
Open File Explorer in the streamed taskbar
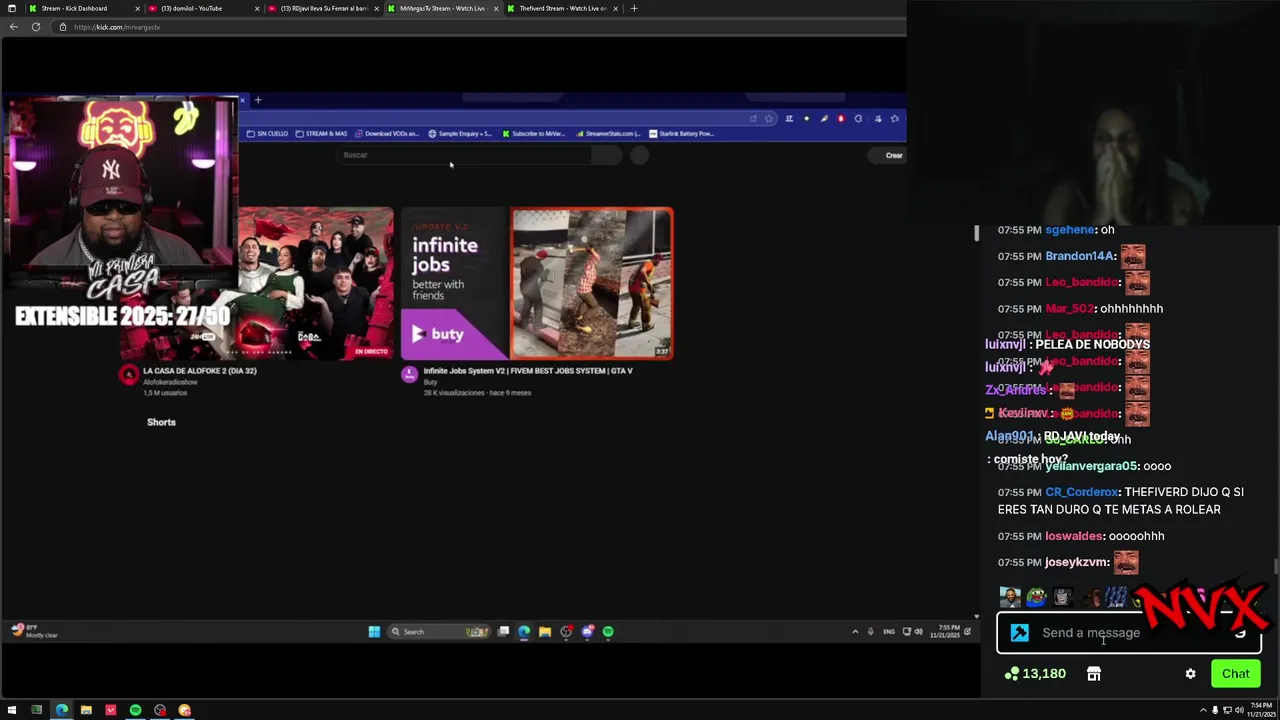pyautogui.click(x=545, y=632)
